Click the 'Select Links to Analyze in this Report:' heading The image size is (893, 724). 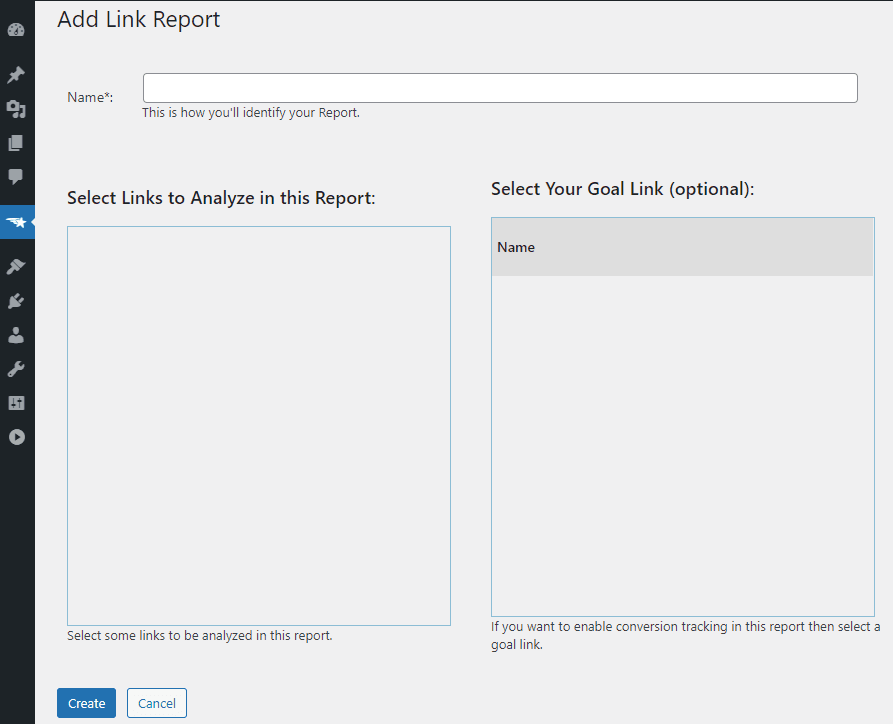pos(222,198)
